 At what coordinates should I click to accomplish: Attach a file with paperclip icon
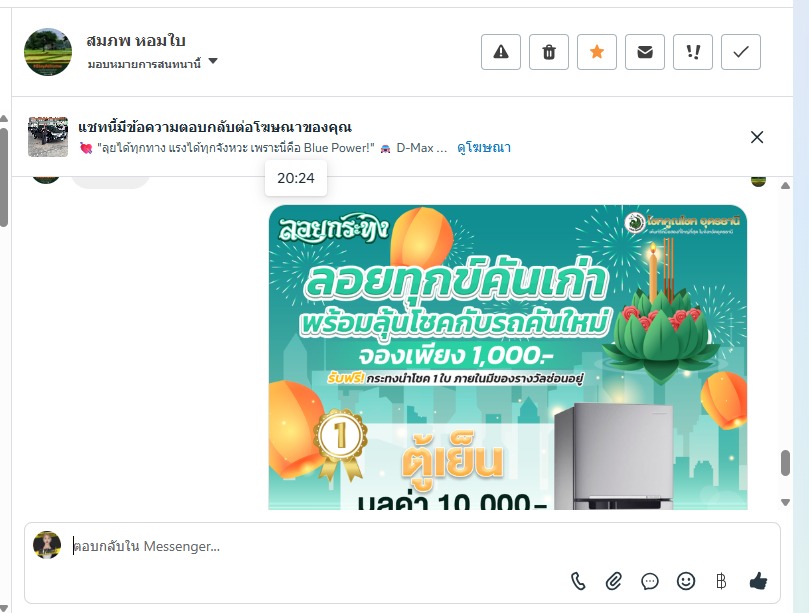613,581
